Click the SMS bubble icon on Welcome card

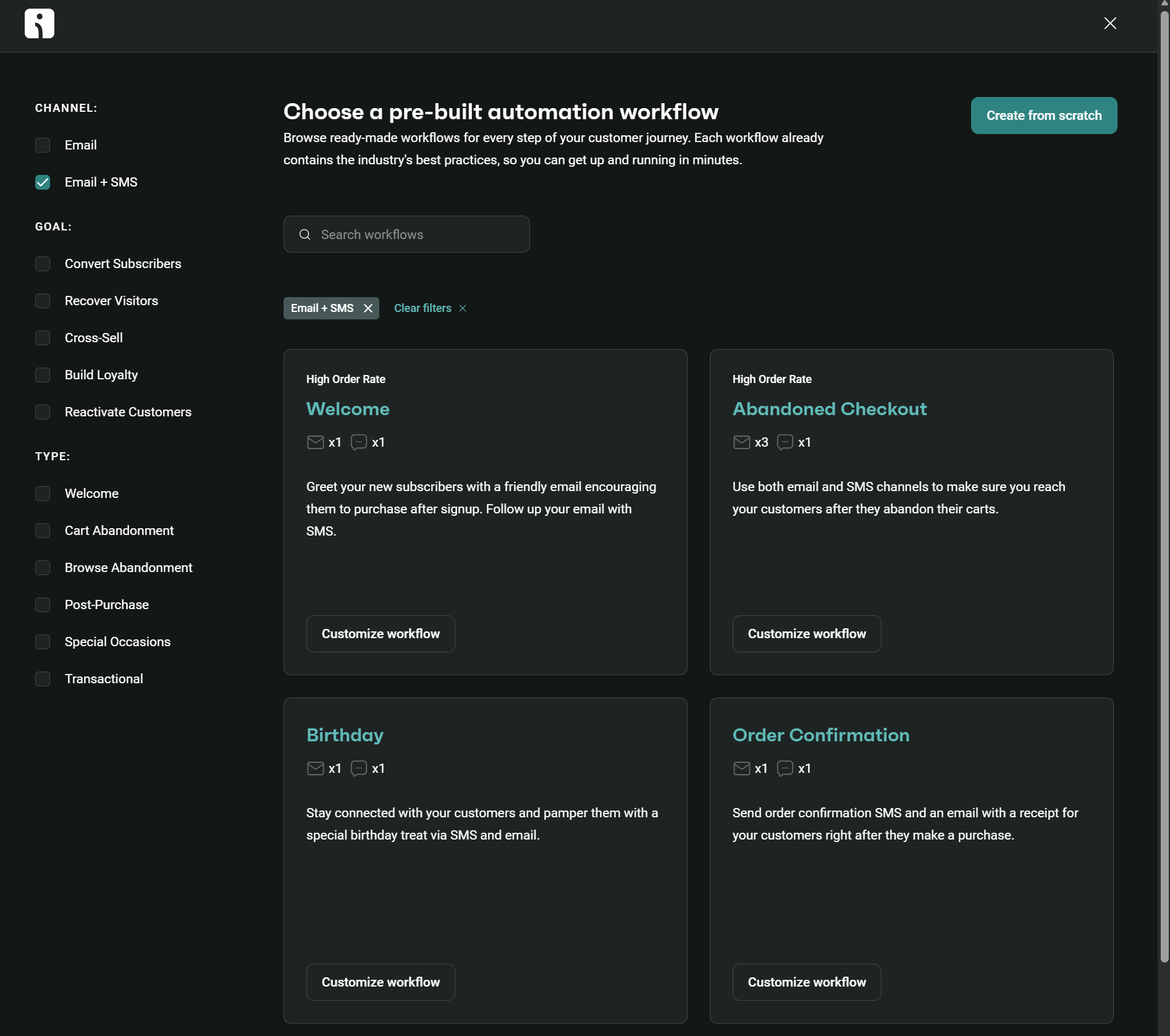pyautogui.click(x=359, y=442)
